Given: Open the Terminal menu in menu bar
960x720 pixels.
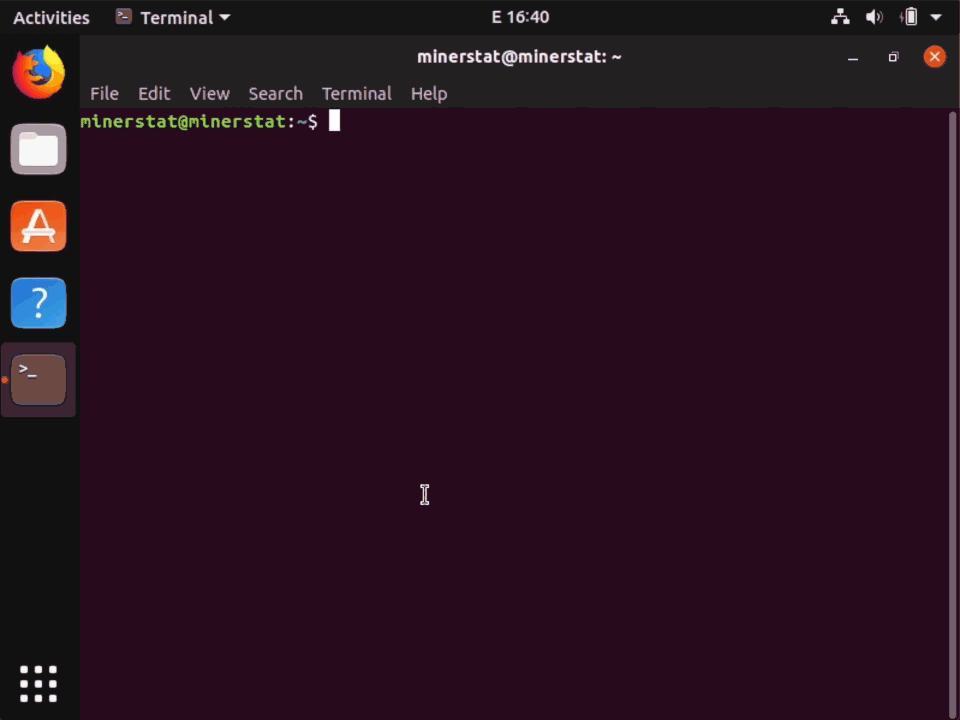Looking at the screenshot, I should [356, 94].
